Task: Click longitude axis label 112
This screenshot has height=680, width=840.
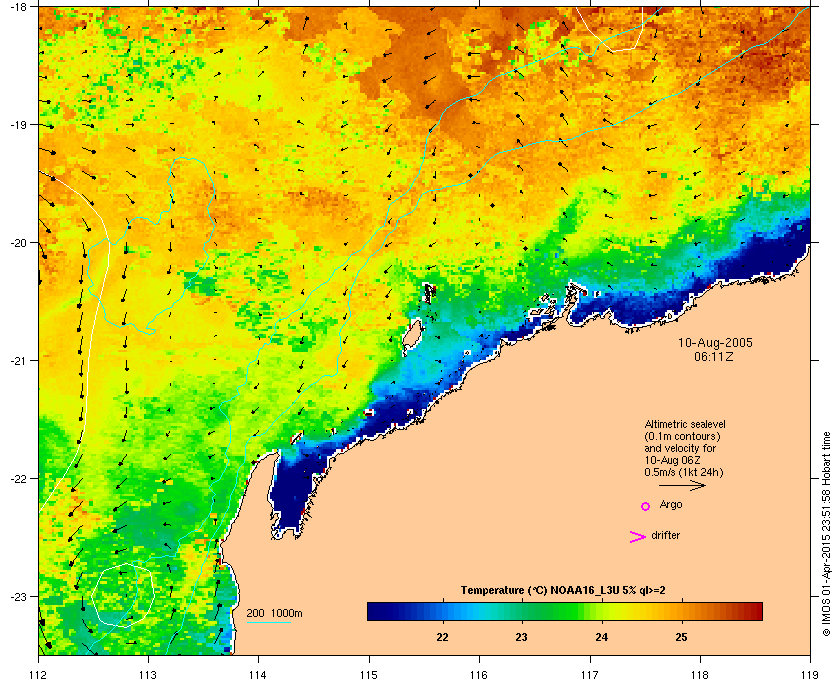Action: click(39, 674)
